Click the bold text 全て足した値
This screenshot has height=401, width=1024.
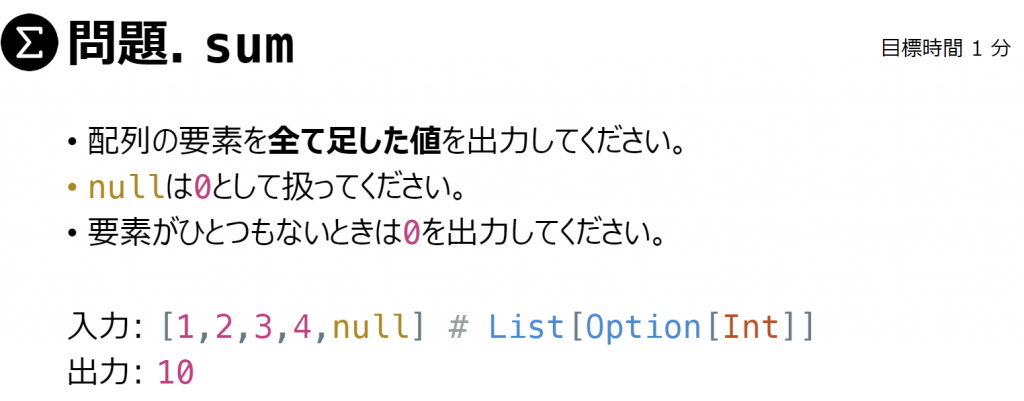coord(355,142)
